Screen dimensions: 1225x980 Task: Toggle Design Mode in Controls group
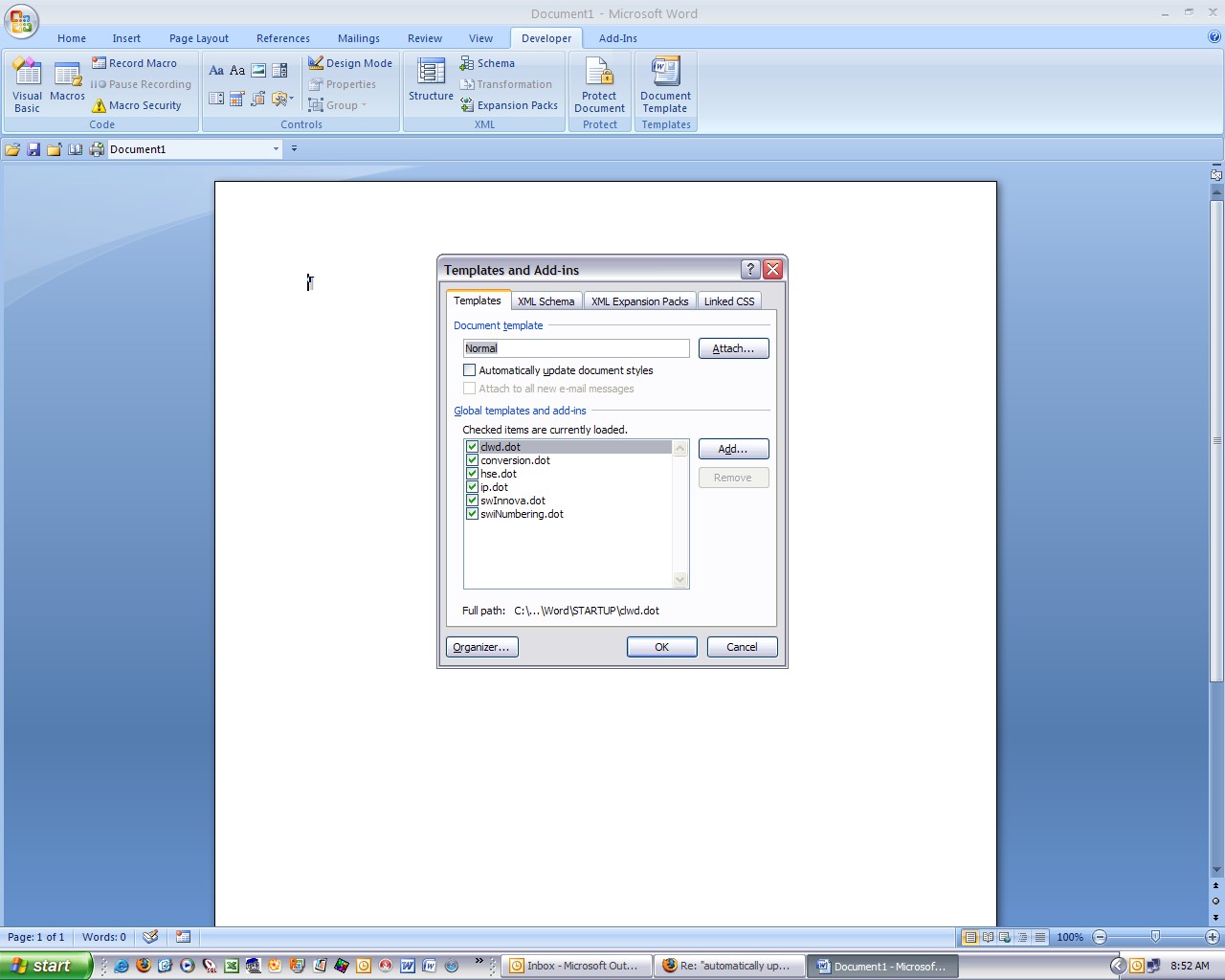pos(350,63)
